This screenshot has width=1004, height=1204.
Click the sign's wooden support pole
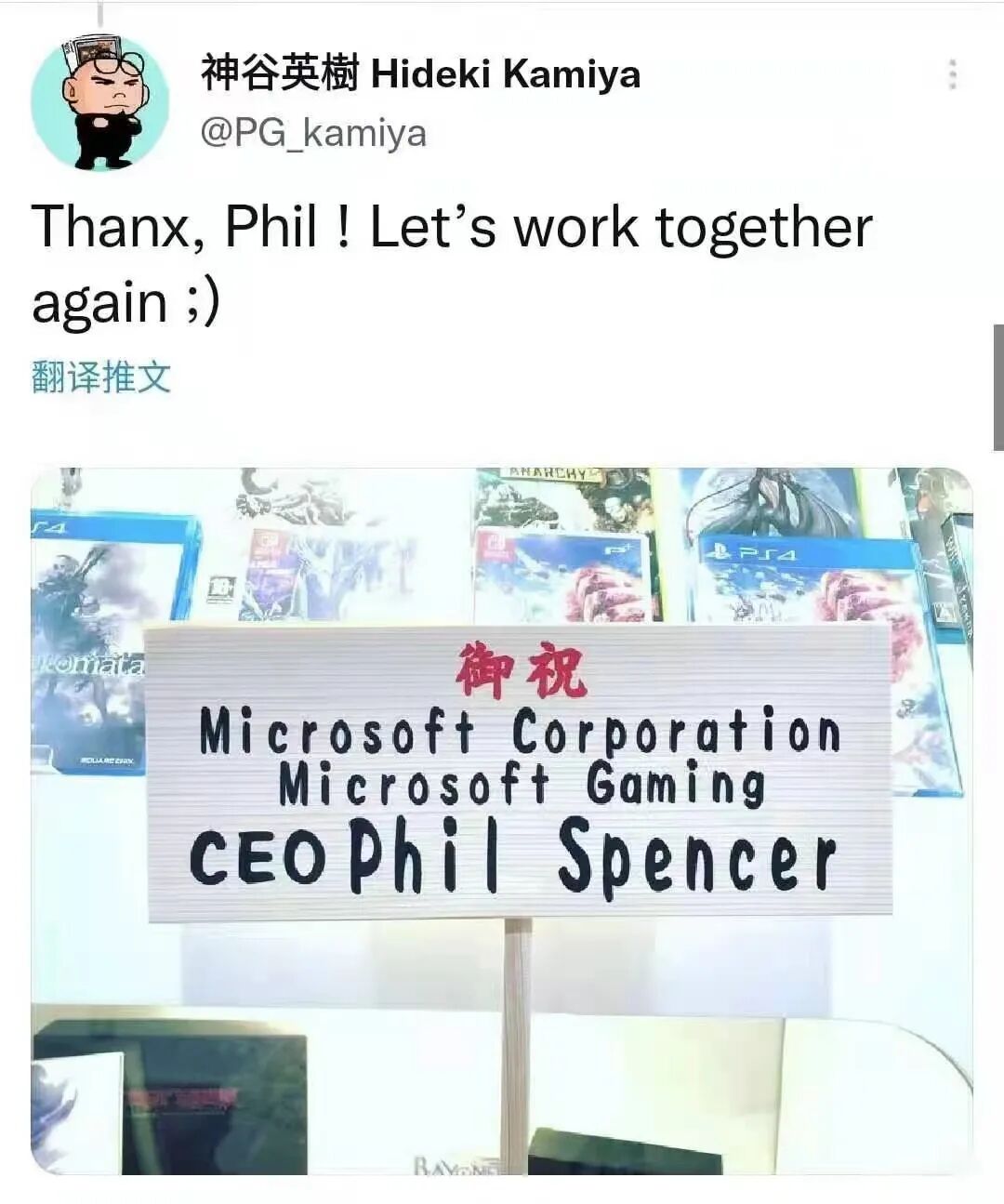517,1046
